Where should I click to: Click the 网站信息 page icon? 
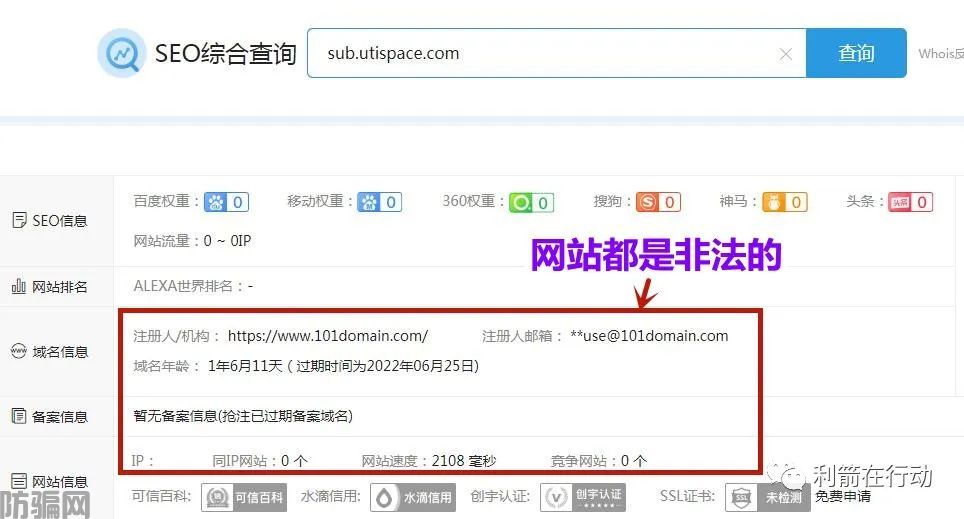[x=19, y=481]
